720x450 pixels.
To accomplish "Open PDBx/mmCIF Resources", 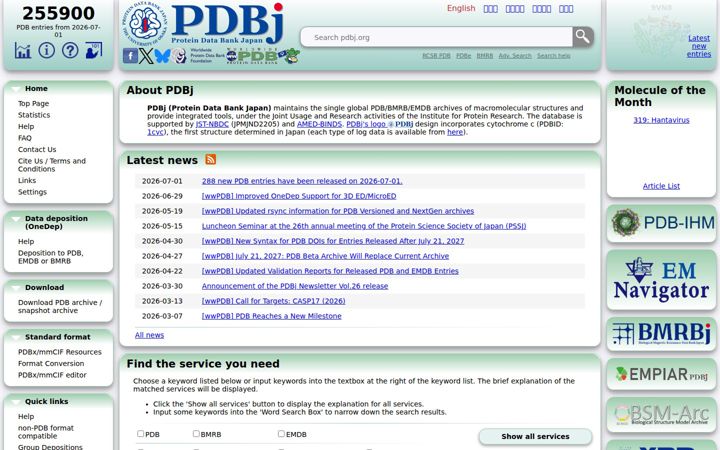I will pyautogui.click(x=60, y=352).
